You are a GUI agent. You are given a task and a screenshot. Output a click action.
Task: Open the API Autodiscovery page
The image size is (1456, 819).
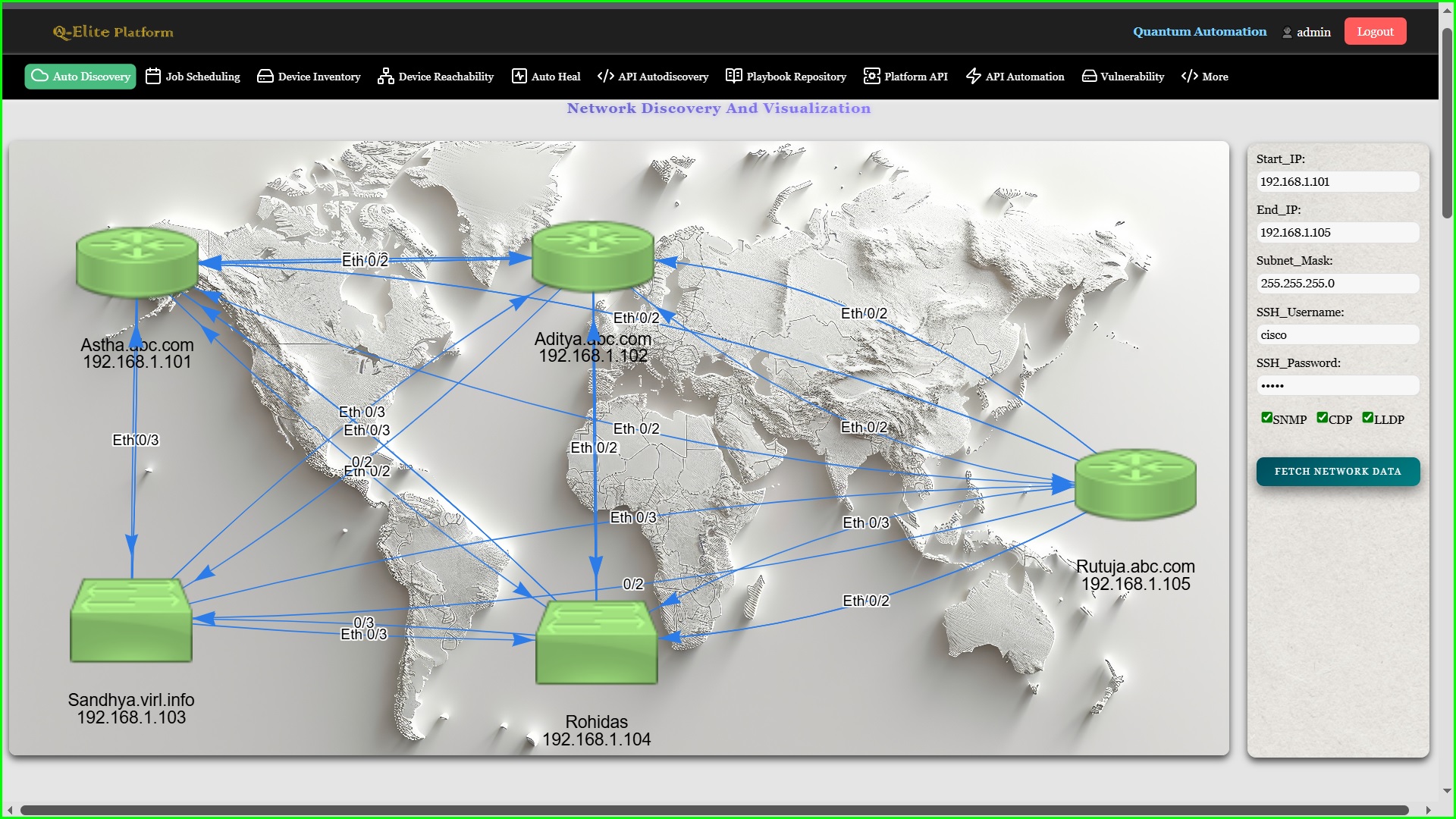click(x=653, y=76)
